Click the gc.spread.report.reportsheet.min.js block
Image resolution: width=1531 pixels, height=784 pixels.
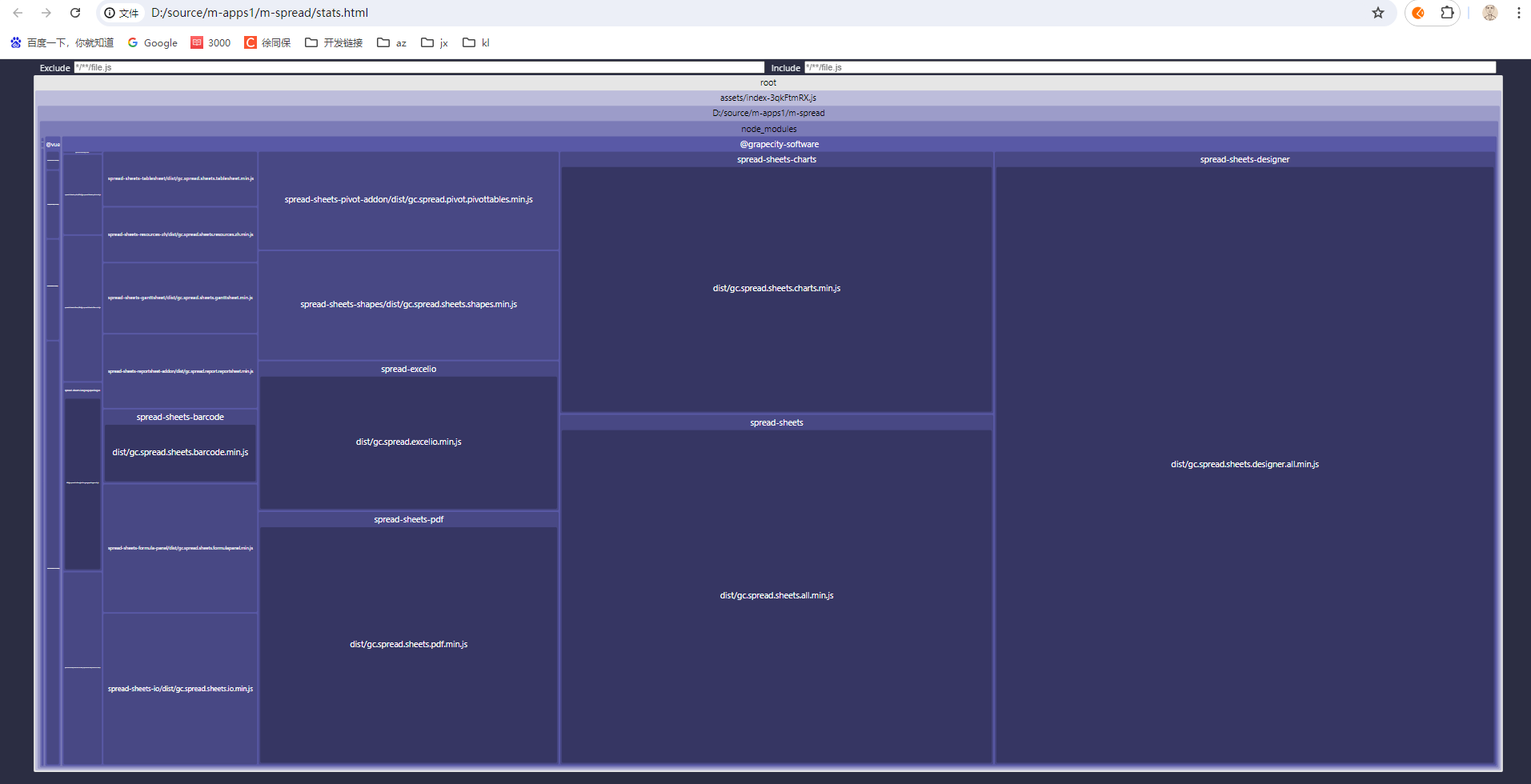tap(180, 372)
